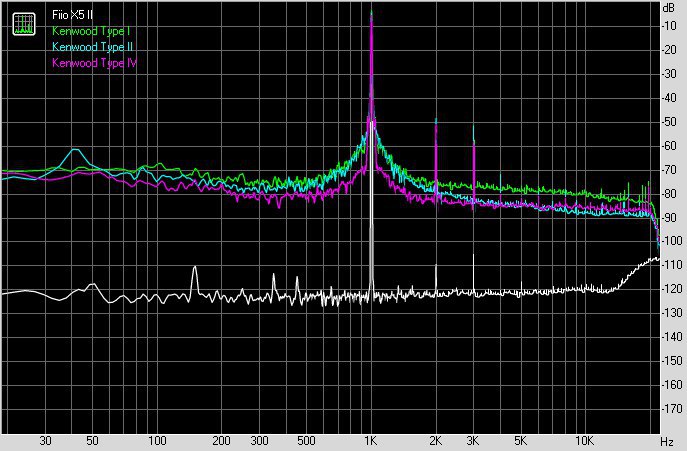Select the magenta Kenwood Type IV legend entry

click(95, 63)
